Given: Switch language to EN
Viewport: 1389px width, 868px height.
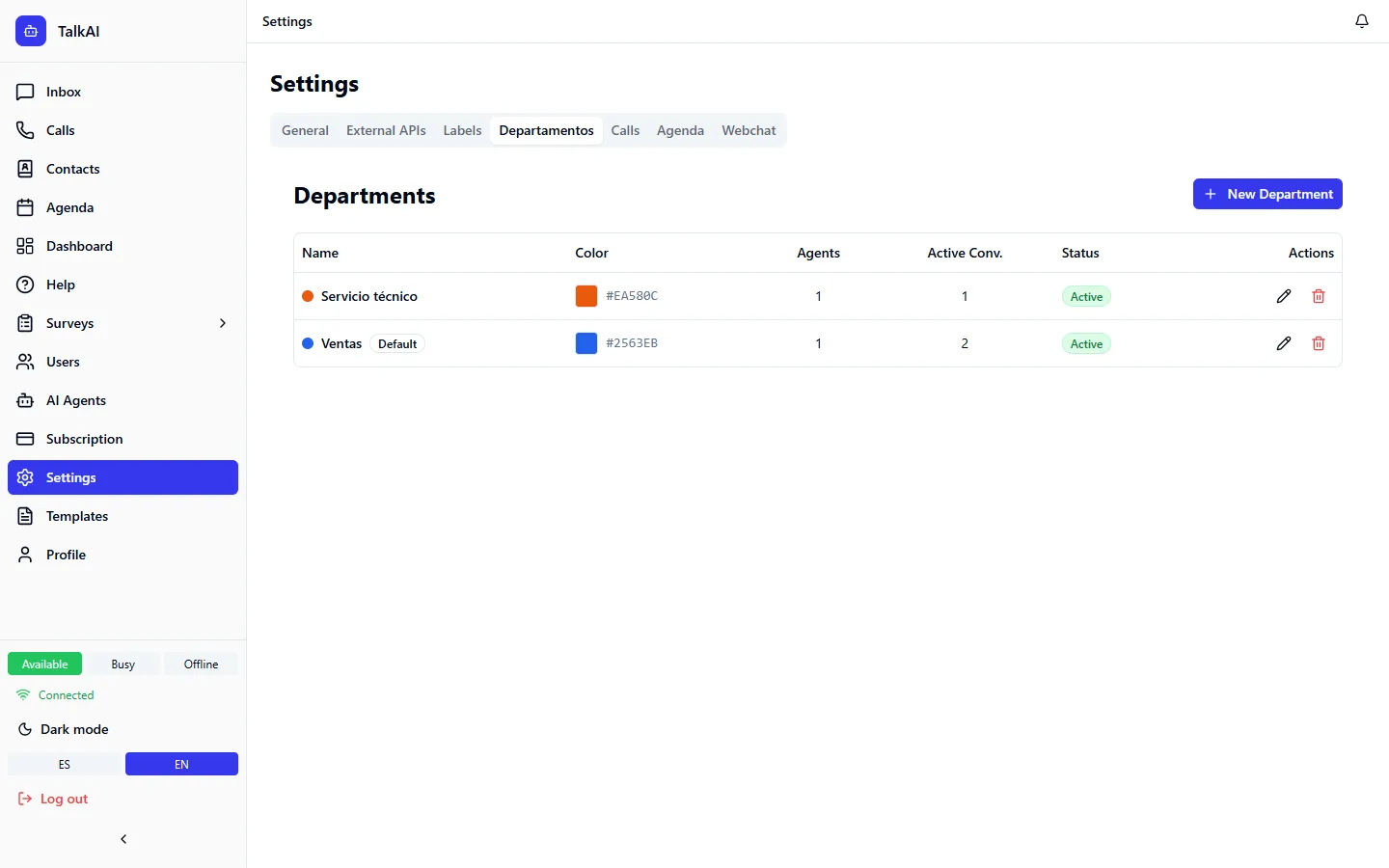Looking at the screenshot, I should 181,764.
